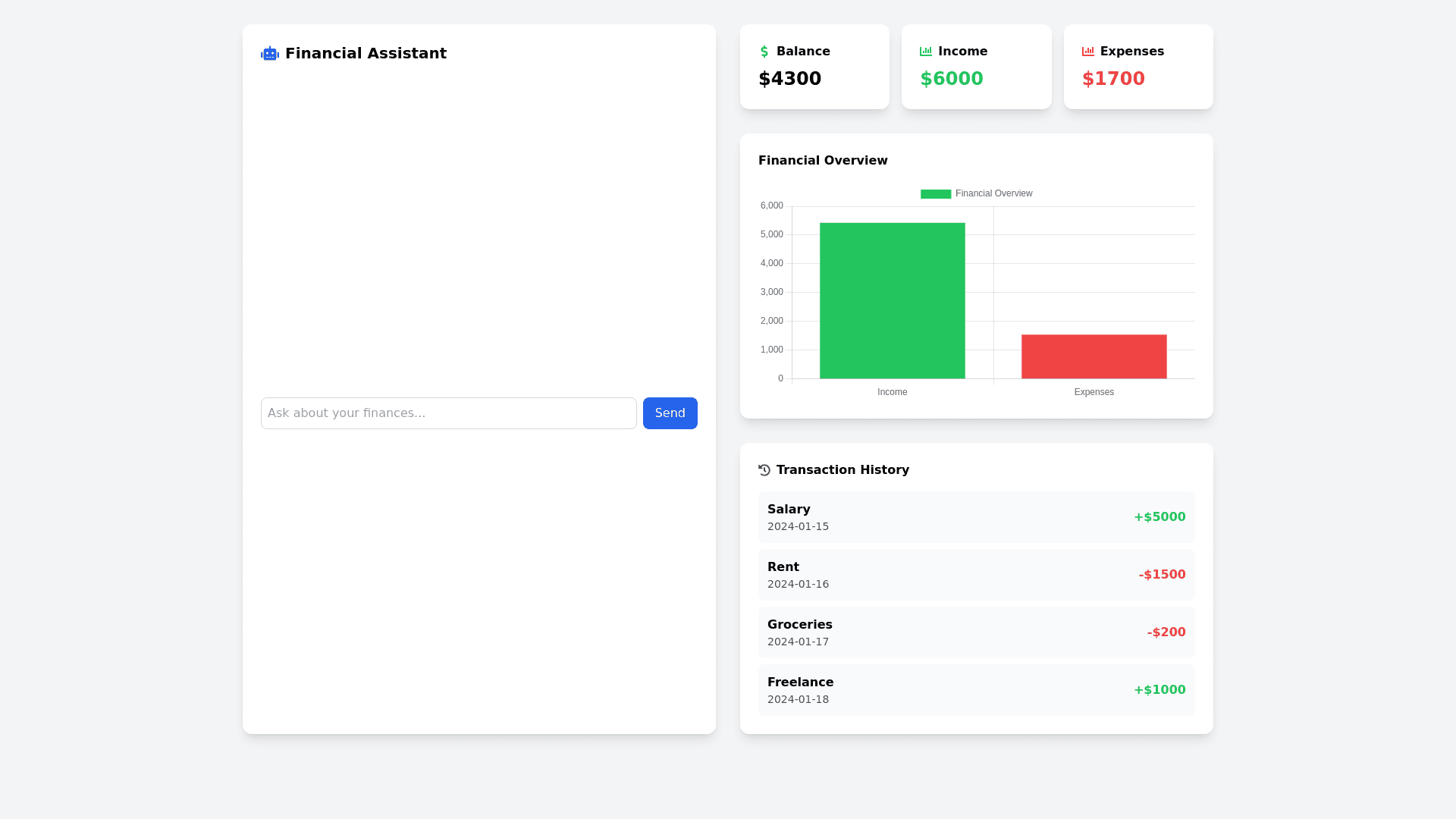Viewport: 1456px width, 819px height.
Task: Click the $4300 balance amount
Action: [x=790, y=79]
